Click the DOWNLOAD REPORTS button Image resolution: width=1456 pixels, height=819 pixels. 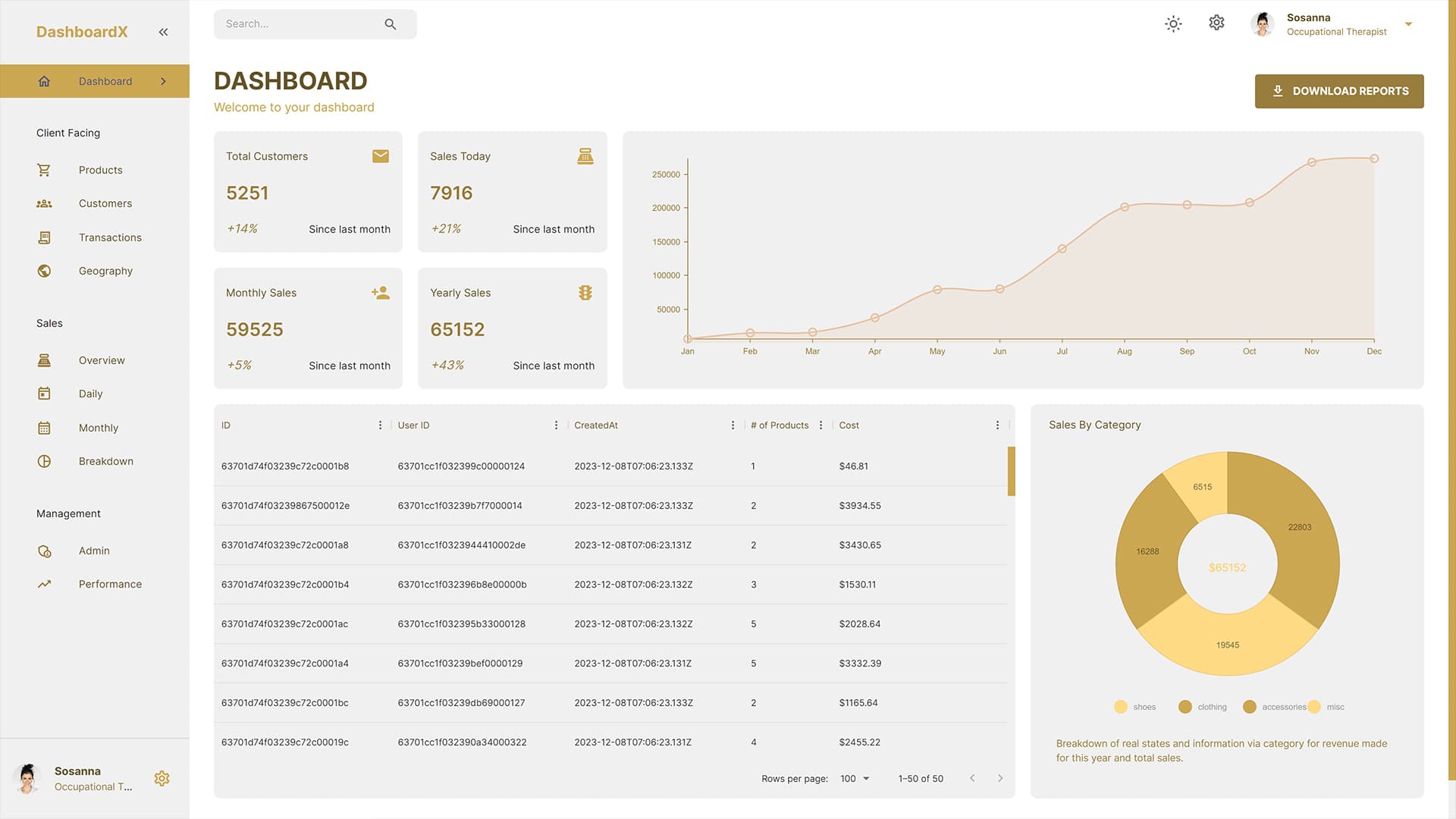tap(1339, 90)
